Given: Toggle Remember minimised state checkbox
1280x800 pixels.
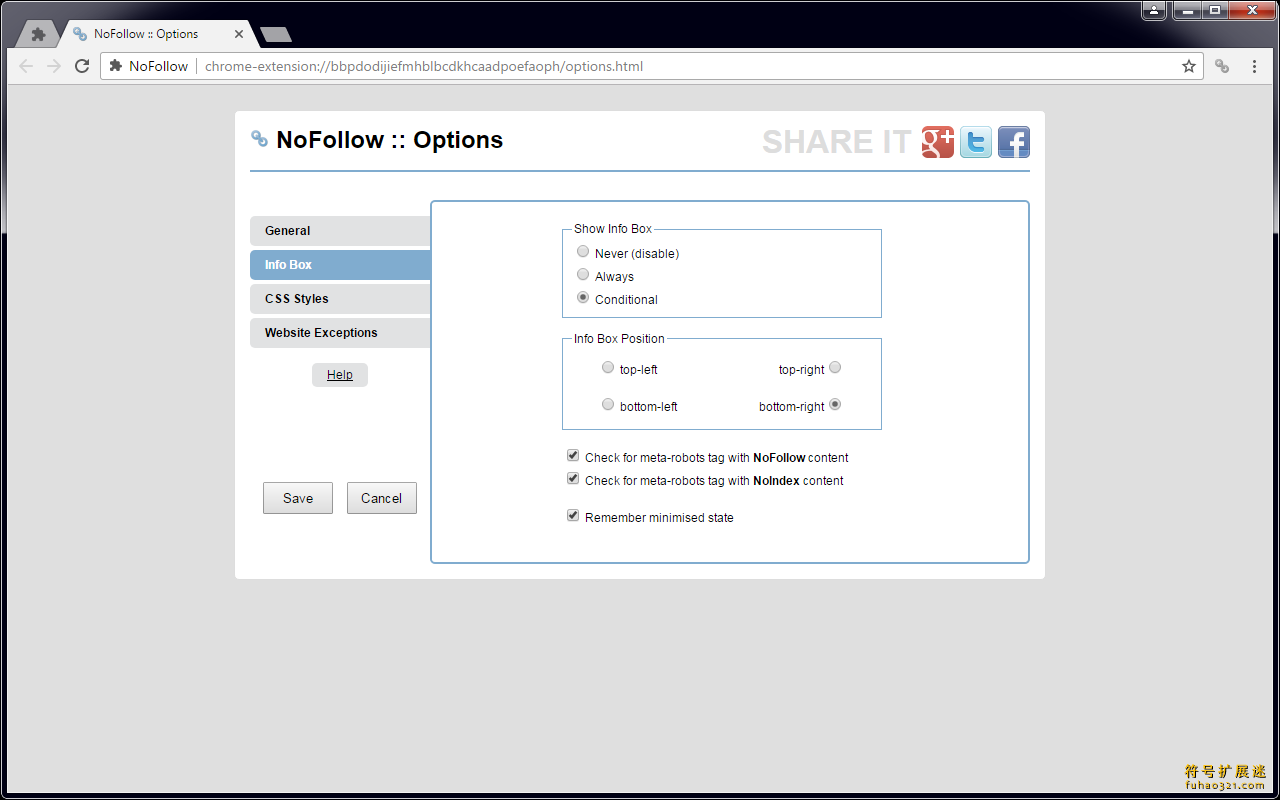Looking at the screenshot, I should tap(573, 516).
